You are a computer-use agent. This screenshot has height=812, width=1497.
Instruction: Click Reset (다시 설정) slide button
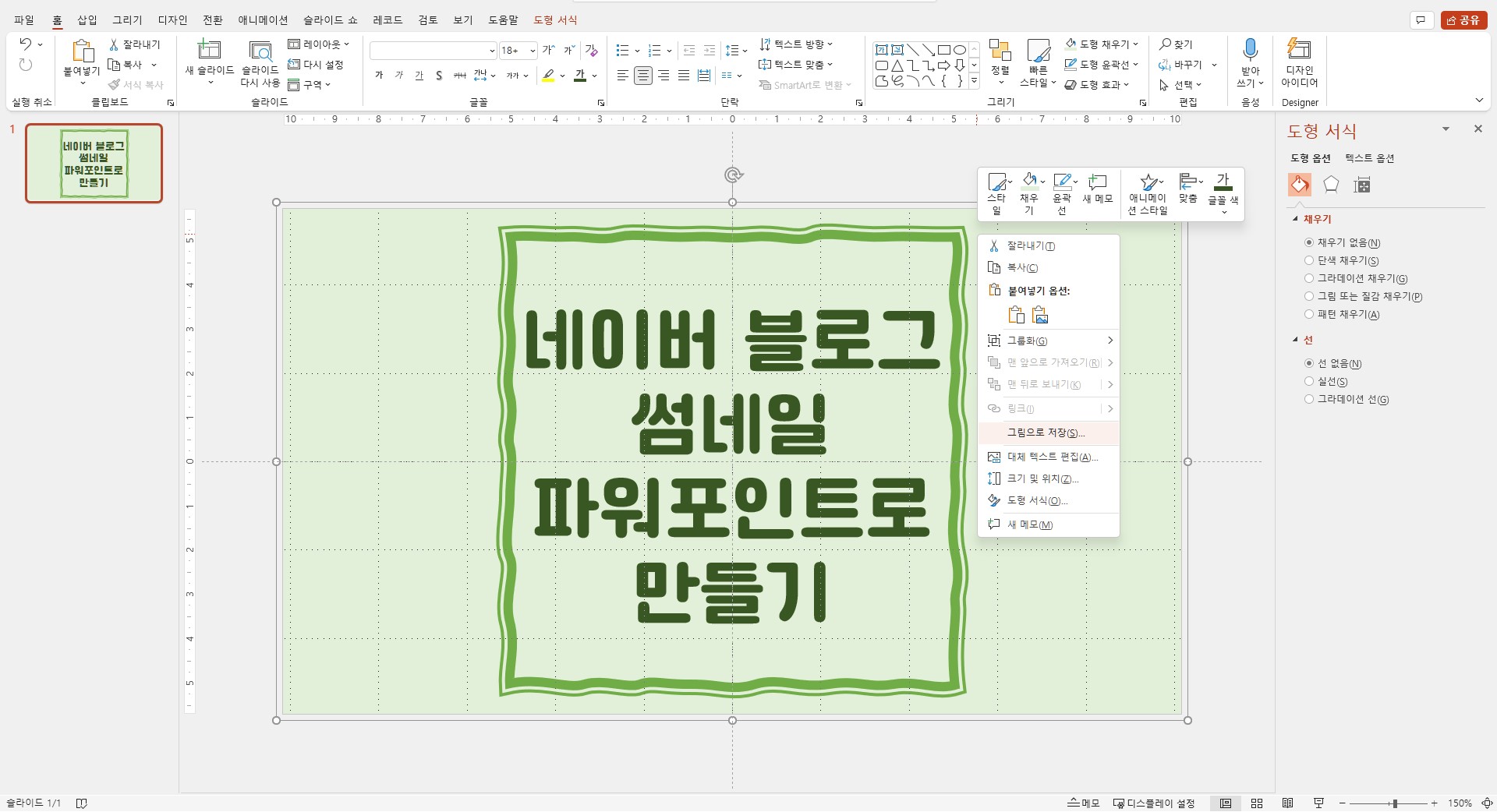[x=316, y=65]
